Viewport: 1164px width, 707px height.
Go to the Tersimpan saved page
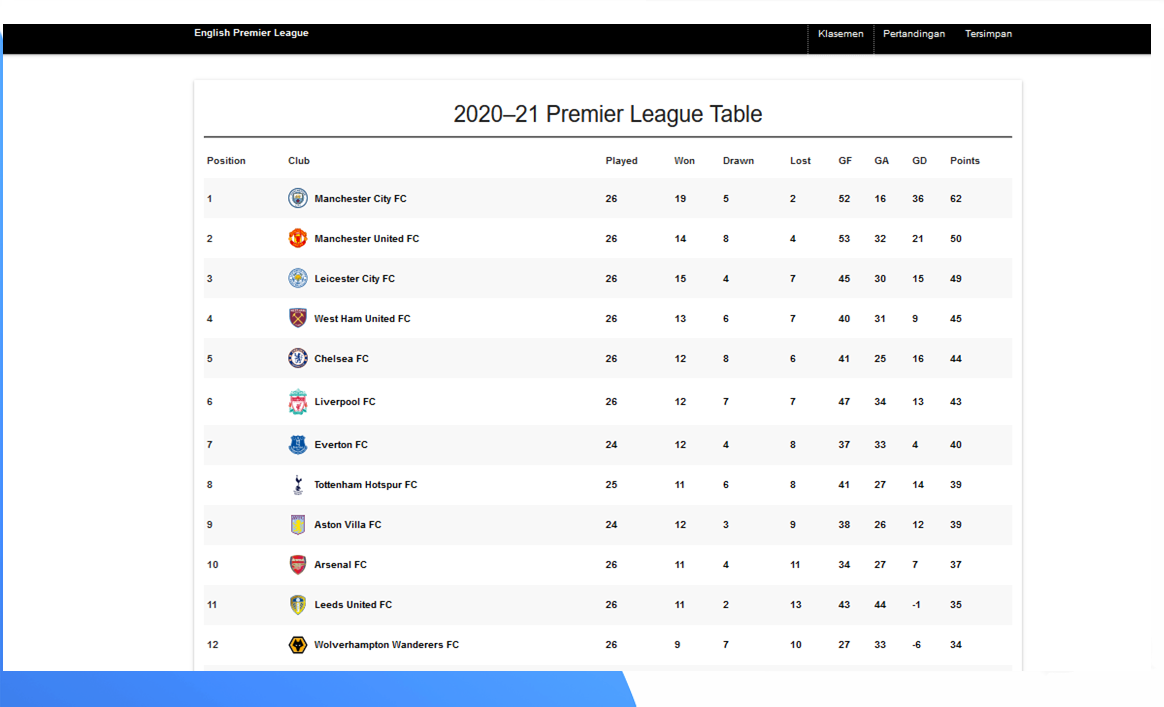click(988, 34)
